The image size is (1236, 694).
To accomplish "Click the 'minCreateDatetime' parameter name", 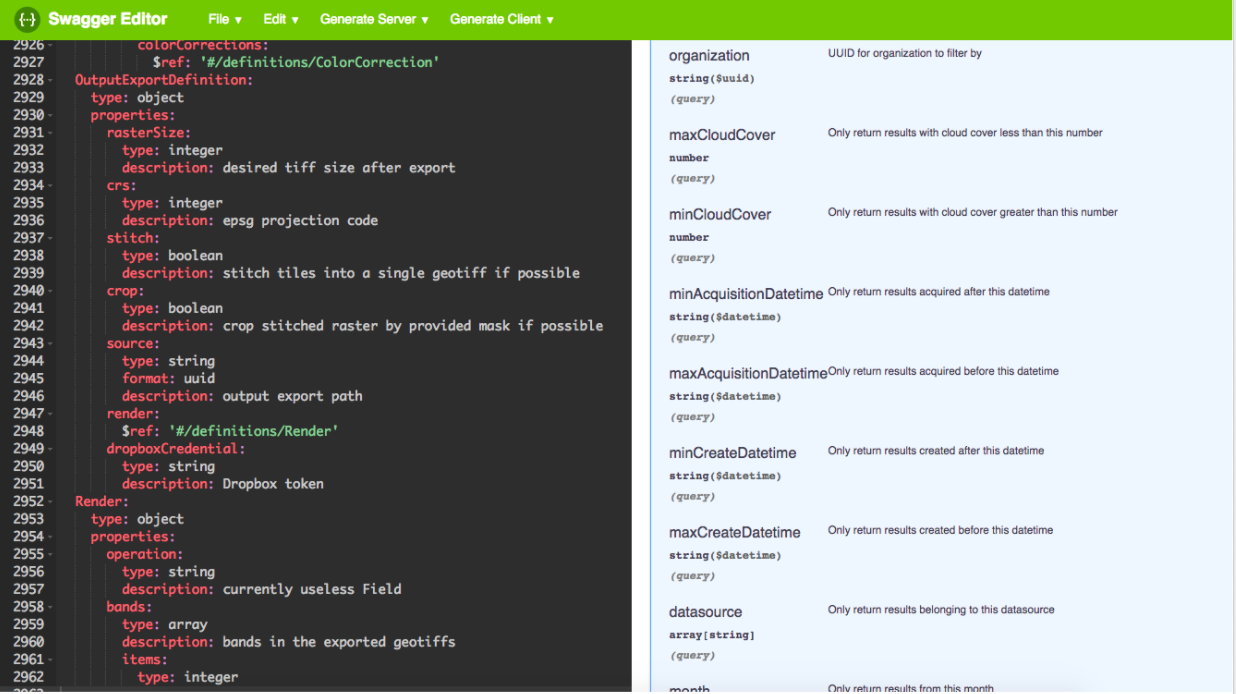I will [x=733, y=453].
